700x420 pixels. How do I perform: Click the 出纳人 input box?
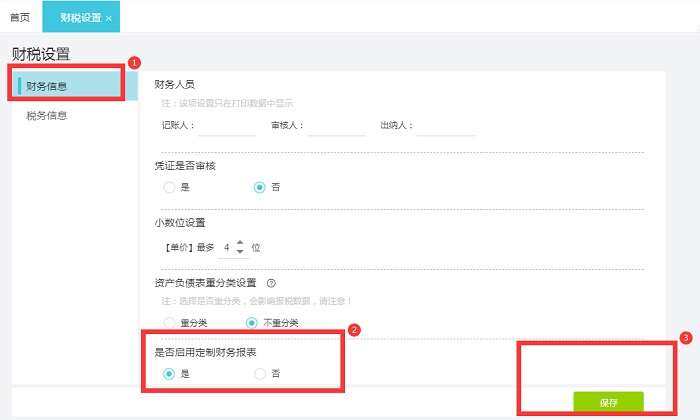pos(446,126)
